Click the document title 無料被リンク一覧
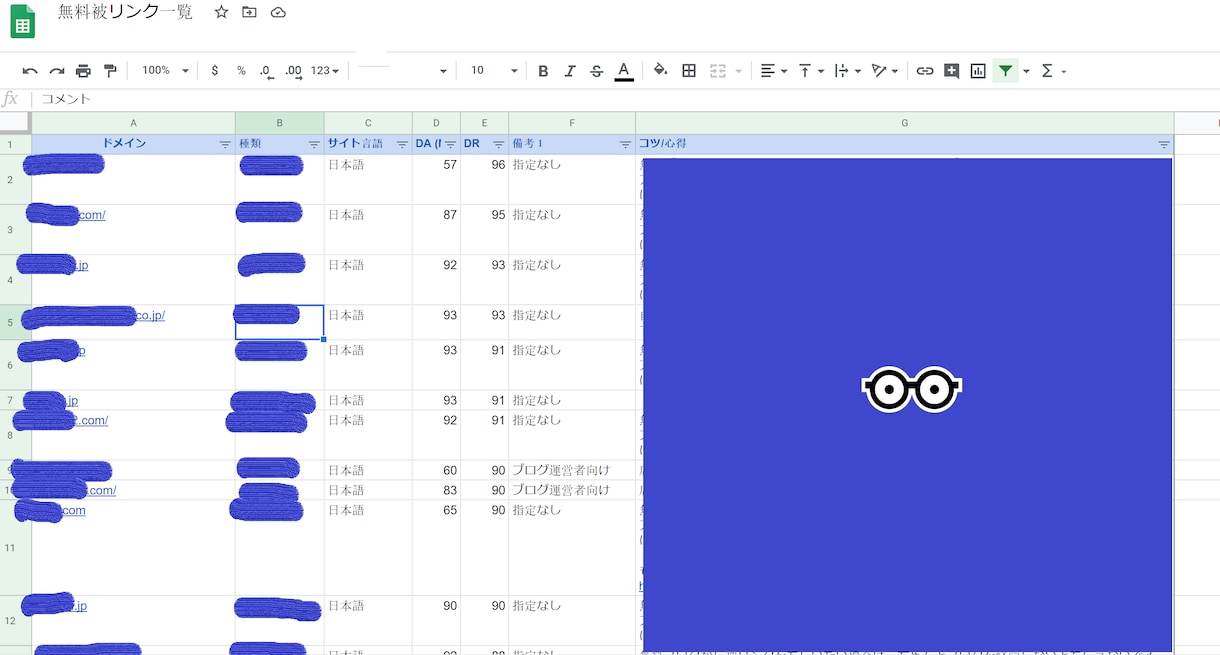 point(125,12)
